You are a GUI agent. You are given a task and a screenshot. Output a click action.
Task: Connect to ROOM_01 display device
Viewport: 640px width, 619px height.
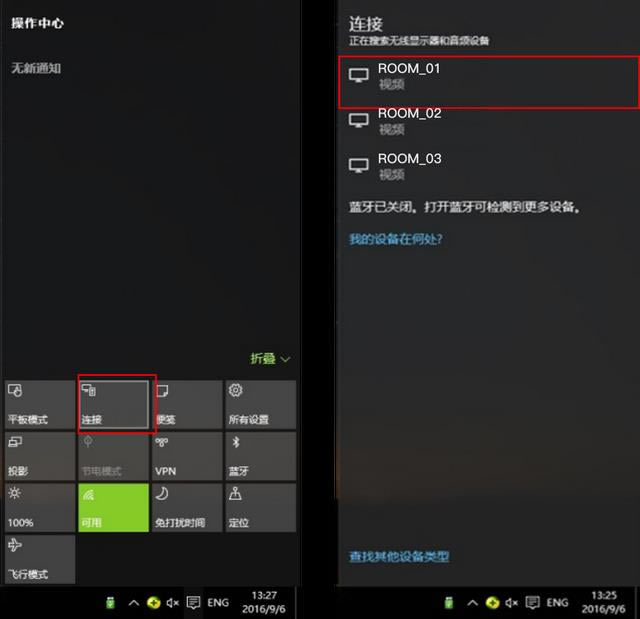(x=489, y=82)
